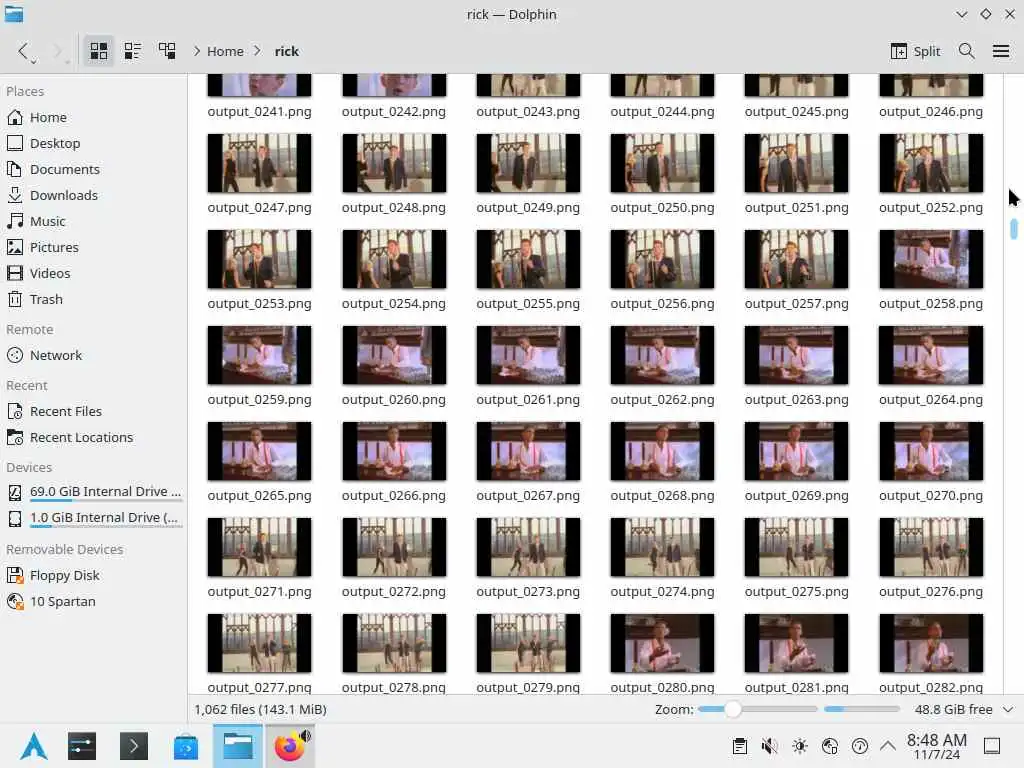Viewport: 1024px width, 768px height.
Task: Expand the chevron between Home and rick
Action: click(257, 51)
